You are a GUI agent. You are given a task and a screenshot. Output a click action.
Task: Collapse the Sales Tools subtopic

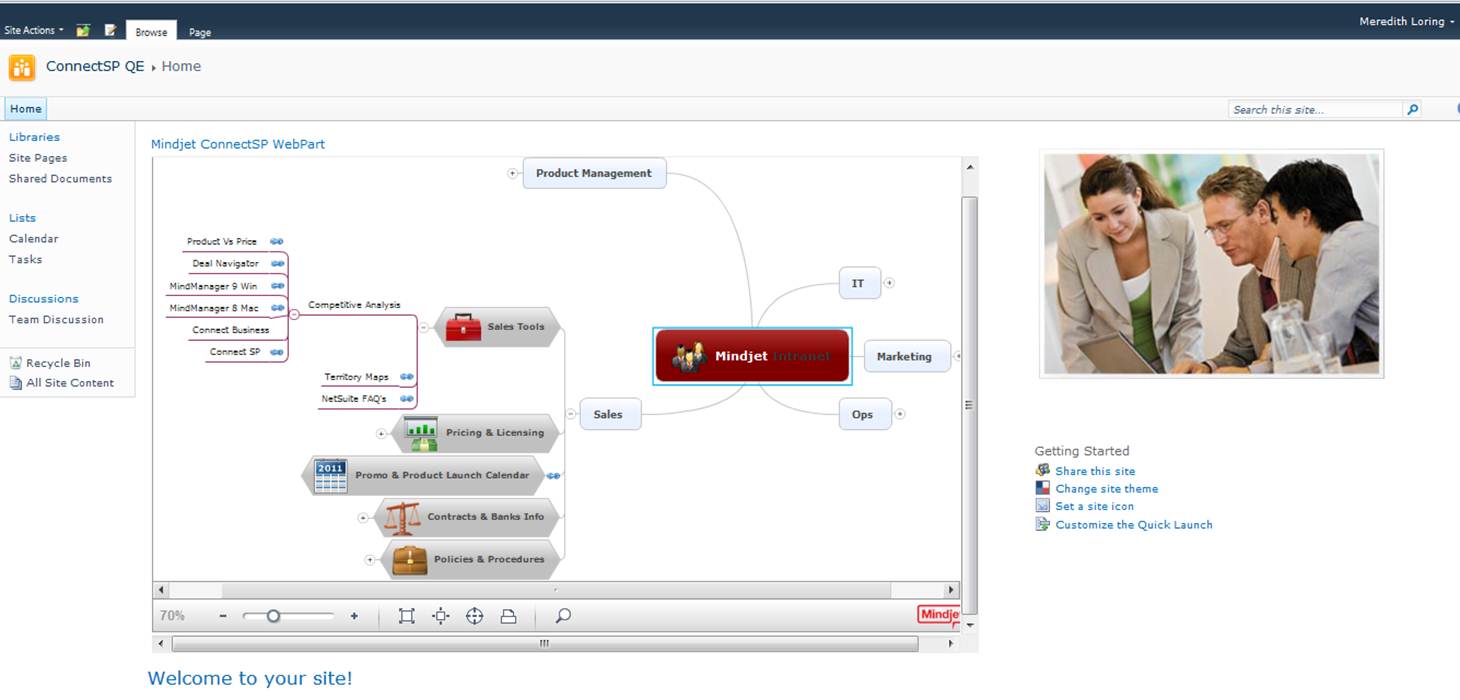click(x=424, y=327)
